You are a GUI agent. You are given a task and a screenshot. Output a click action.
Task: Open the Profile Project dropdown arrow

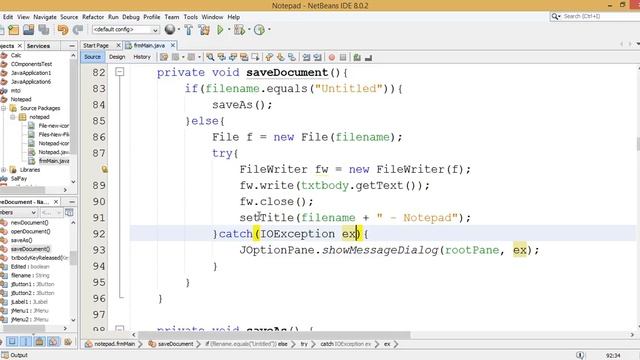(269, 30)
